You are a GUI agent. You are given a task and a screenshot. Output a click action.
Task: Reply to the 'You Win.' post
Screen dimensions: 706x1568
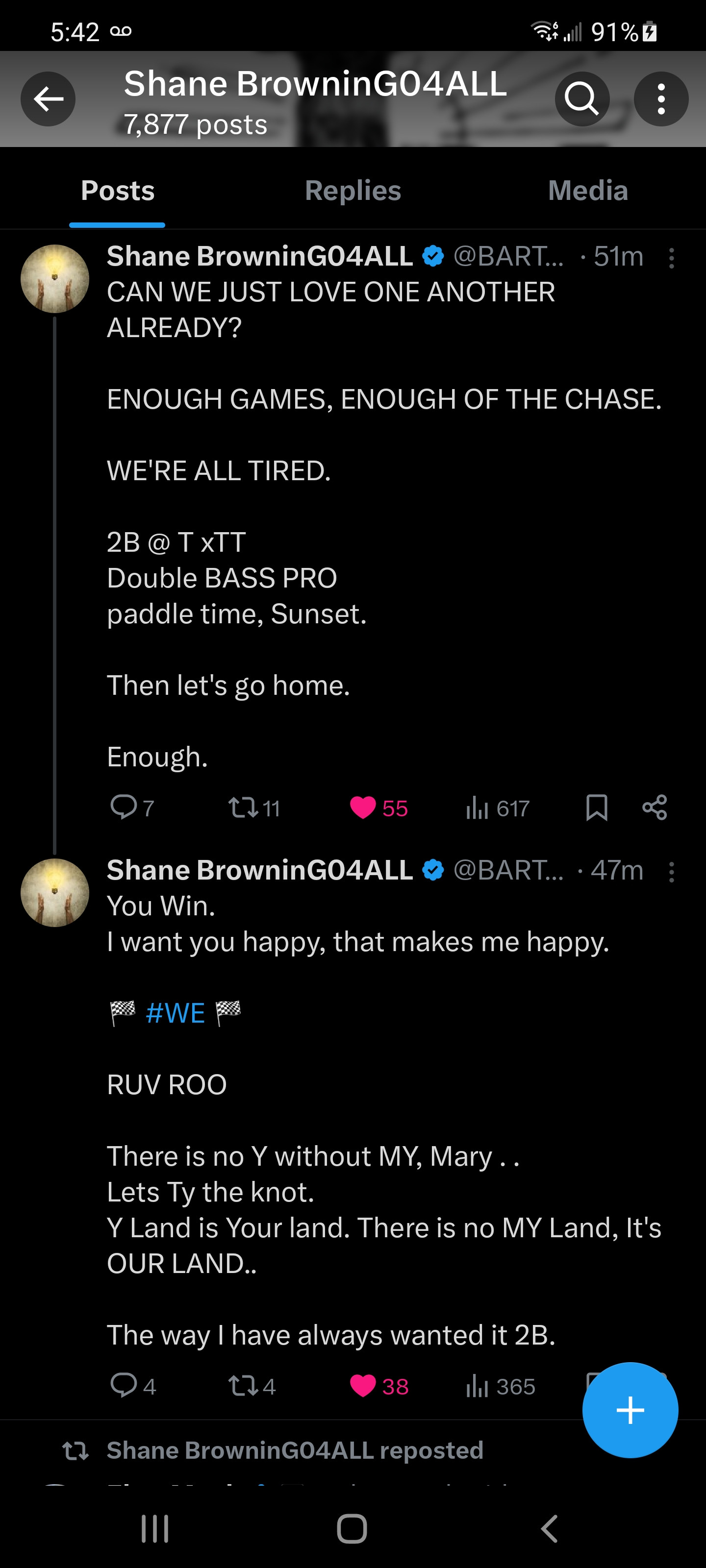[x=124, y=1385]
